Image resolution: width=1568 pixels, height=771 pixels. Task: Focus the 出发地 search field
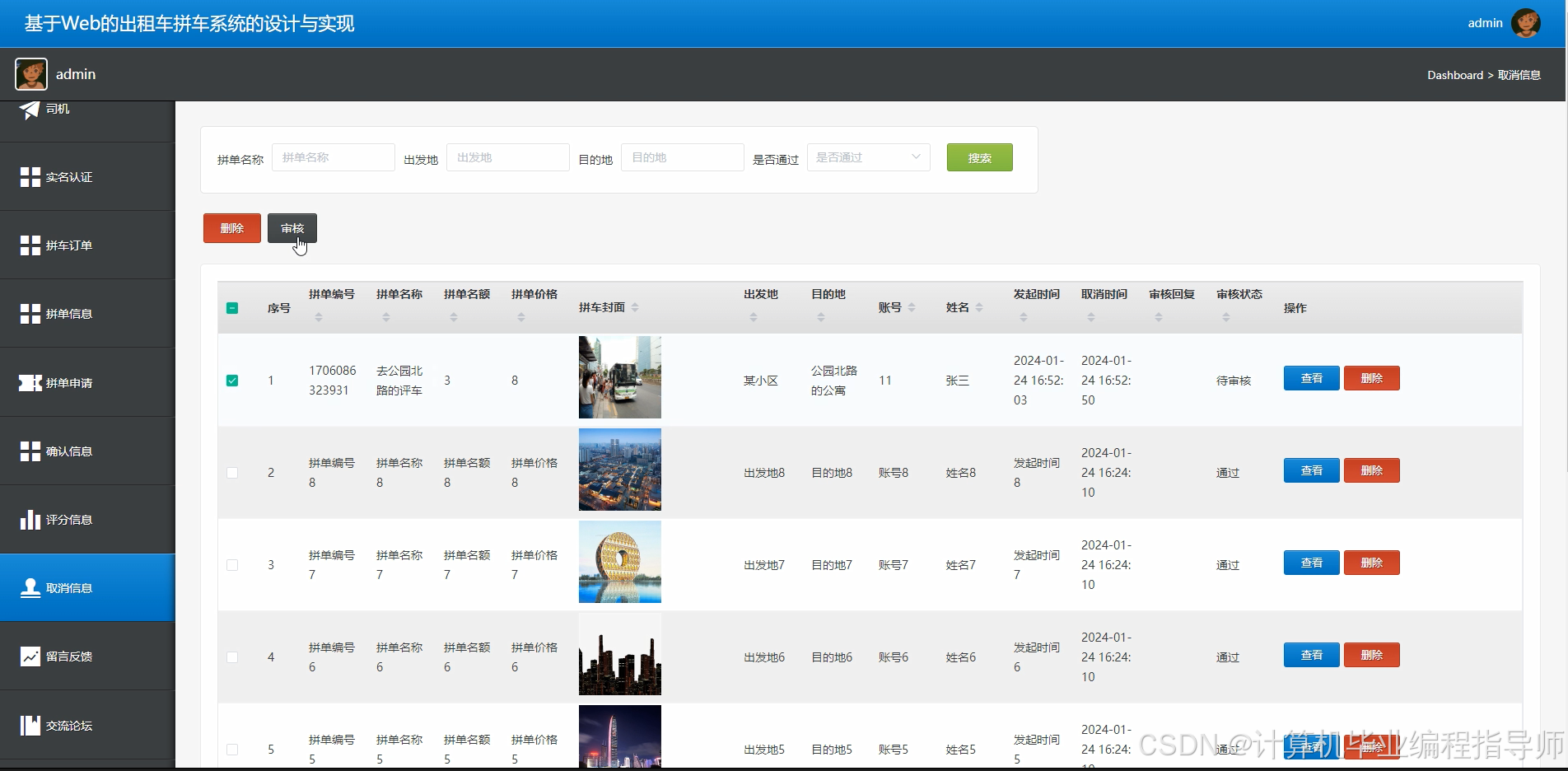(508, 157)
